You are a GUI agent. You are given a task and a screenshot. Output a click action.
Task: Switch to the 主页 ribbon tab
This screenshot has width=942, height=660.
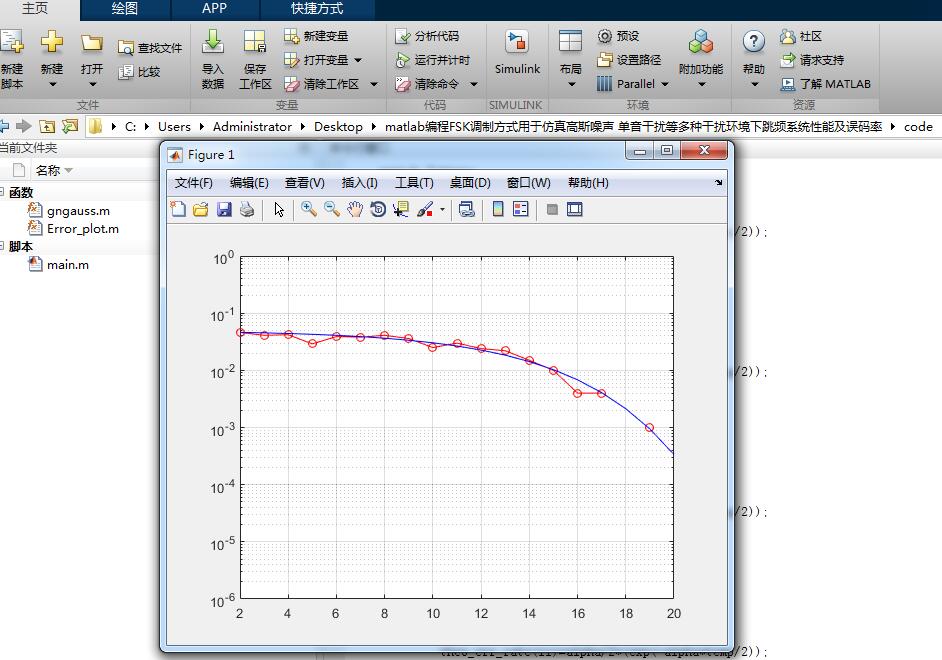coord(35,8)
